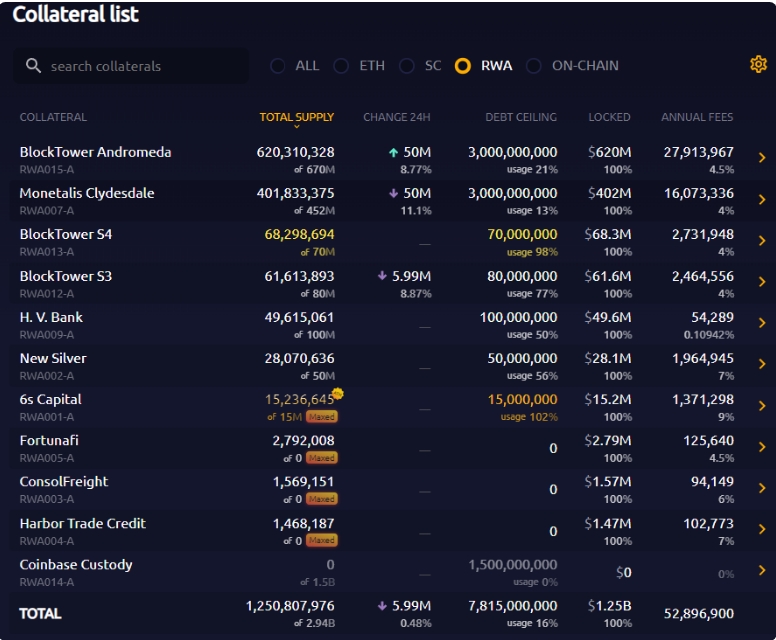This screenshot has width=776, height=640.
Task: Click the search magnifier icon
Action: pyautogui.click(x=33, y=65)
